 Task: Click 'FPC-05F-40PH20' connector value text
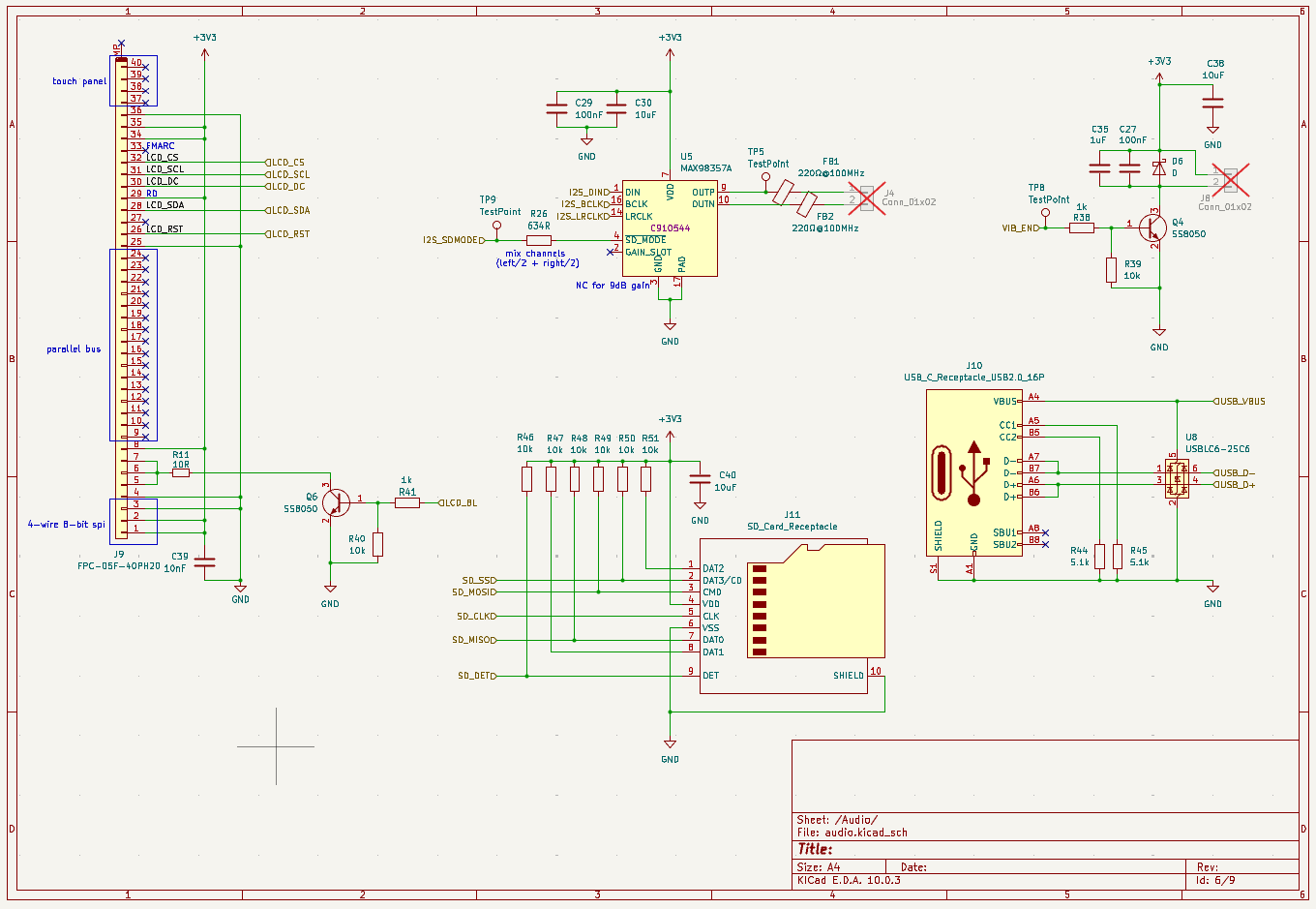[x=119, y=566]
